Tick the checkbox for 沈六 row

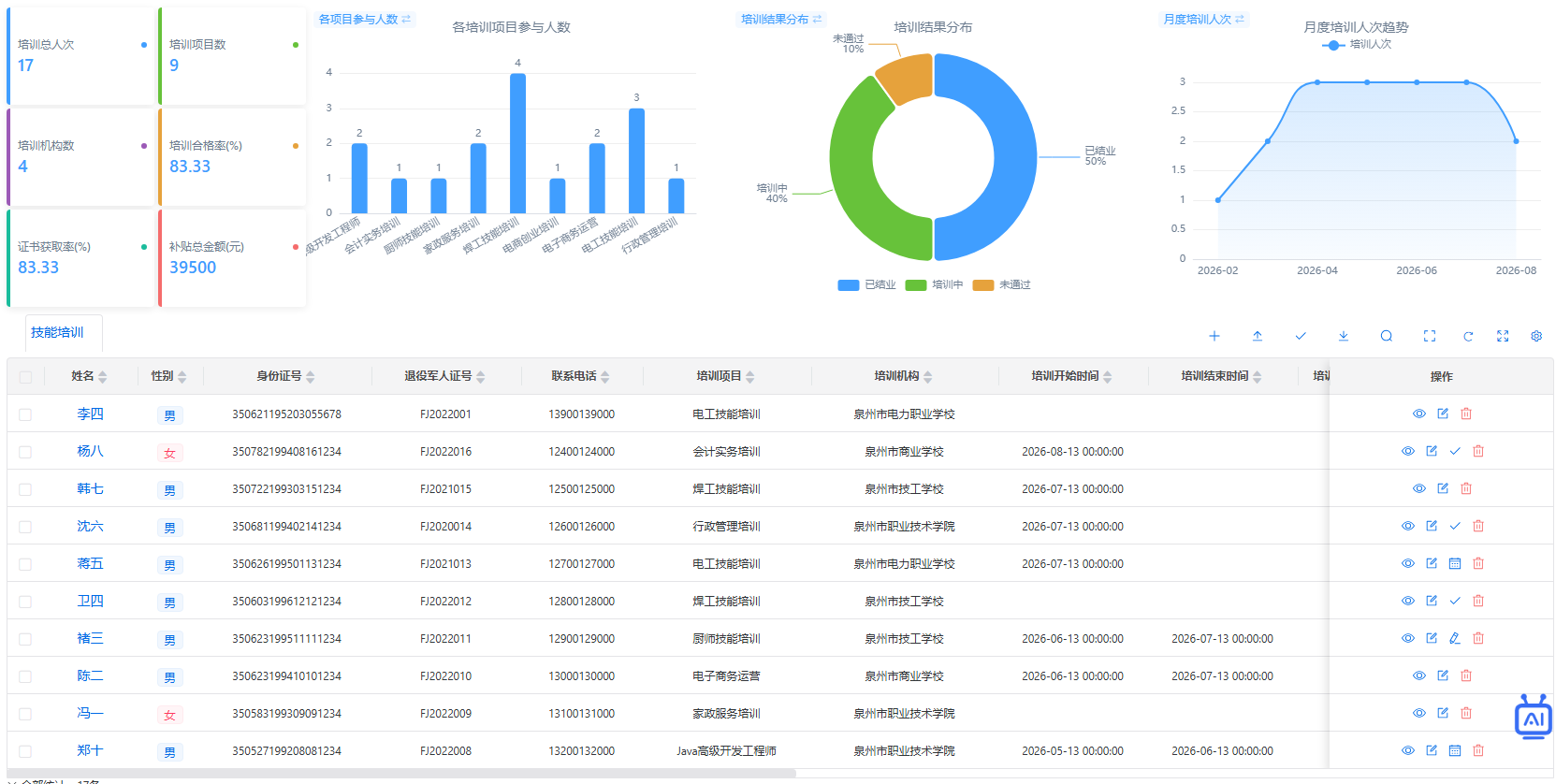(25, 527)
